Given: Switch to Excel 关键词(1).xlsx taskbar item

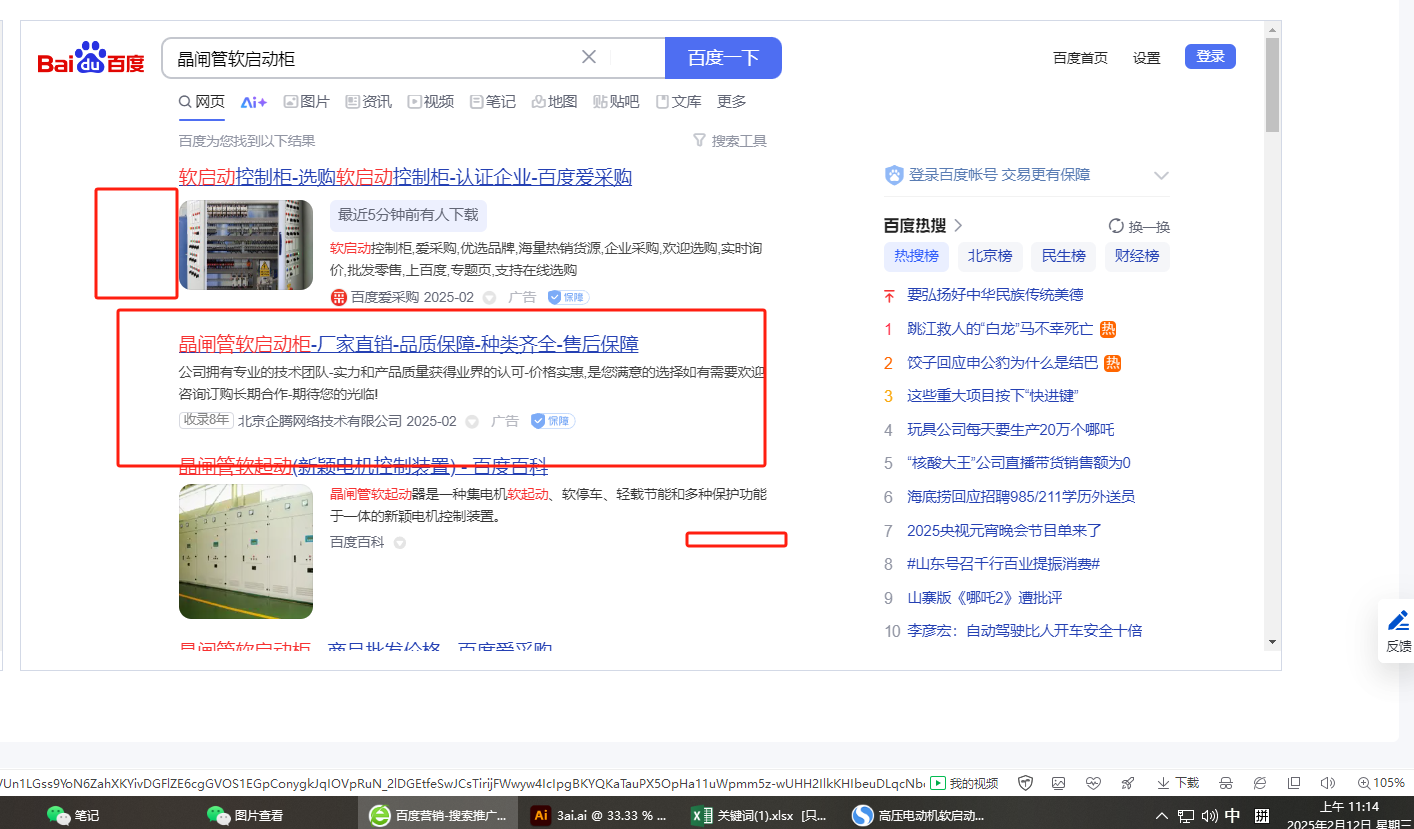Looking at the screenshot, I should pyautogui.click(x=760, y=815).
